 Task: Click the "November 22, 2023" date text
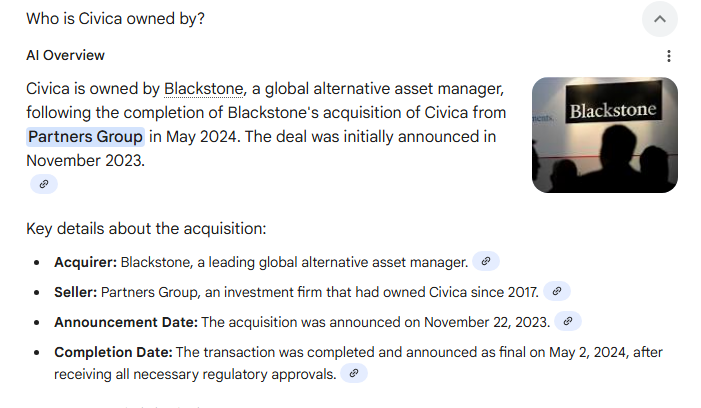click(x=486, y=323)
